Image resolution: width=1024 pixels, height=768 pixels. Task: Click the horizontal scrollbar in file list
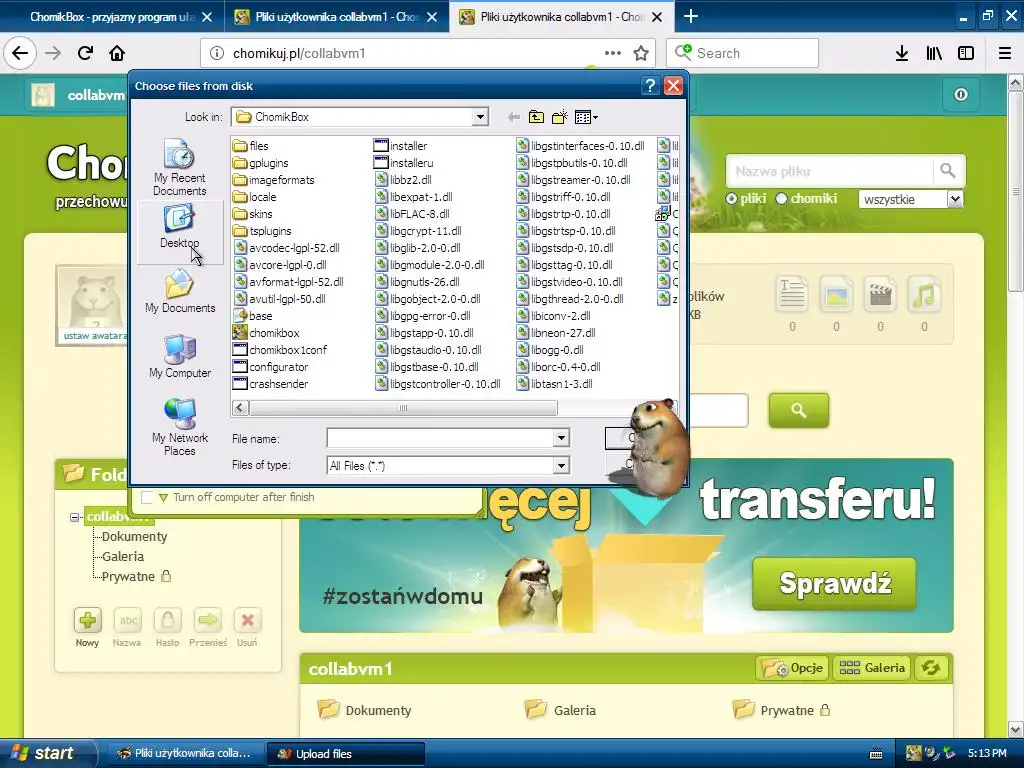coord(403,408)
